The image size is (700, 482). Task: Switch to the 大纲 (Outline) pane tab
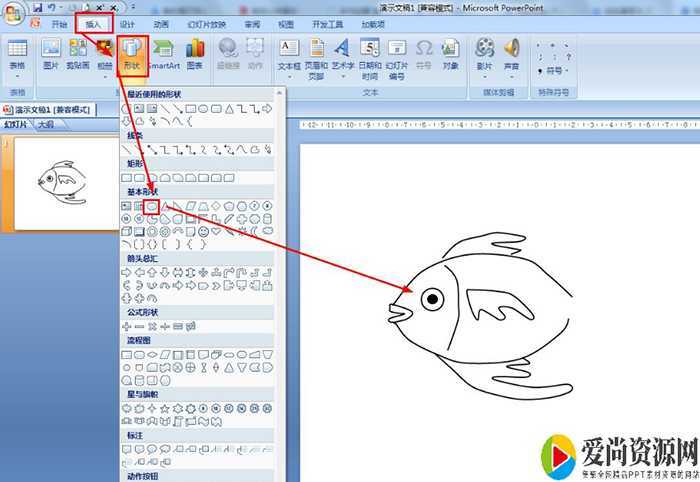[46, 125]
